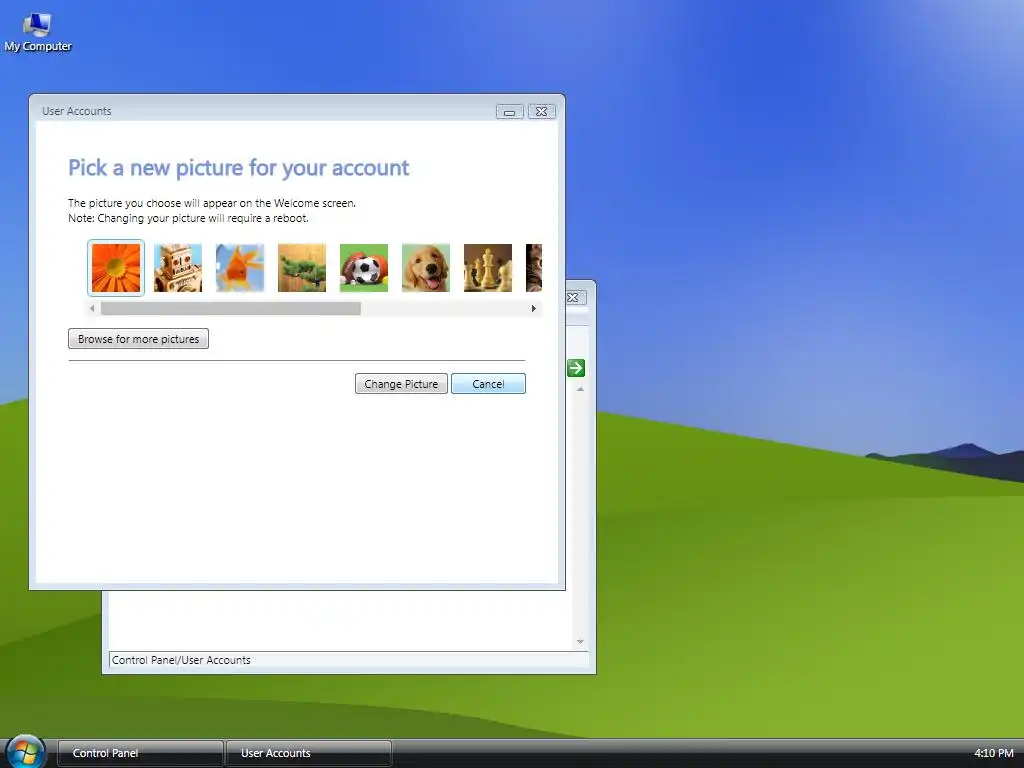Close the User Accounts dialog
The width and height of the screenshot is (1024, 768).
pos(541,112)
